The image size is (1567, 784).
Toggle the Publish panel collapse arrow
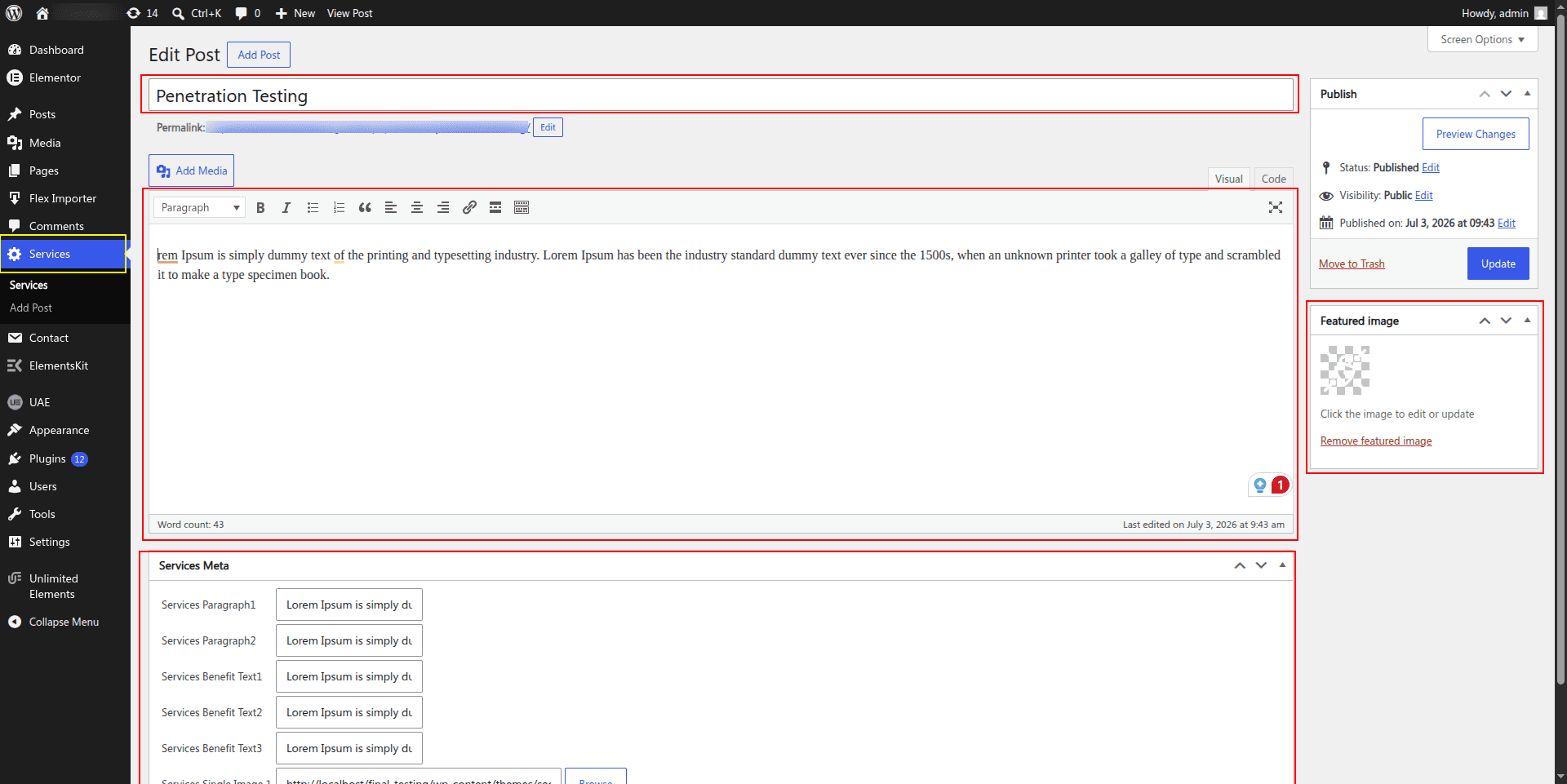click(1527, 94)
